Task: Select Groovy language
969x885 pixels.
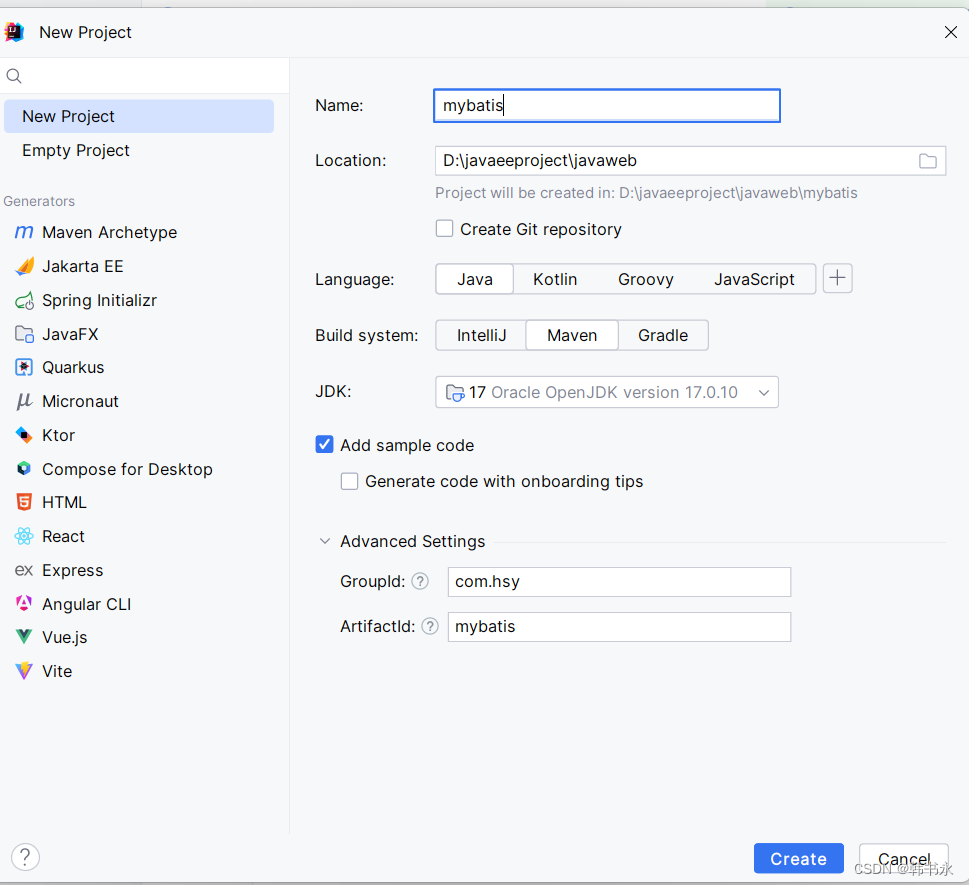Action: point(646,279)
